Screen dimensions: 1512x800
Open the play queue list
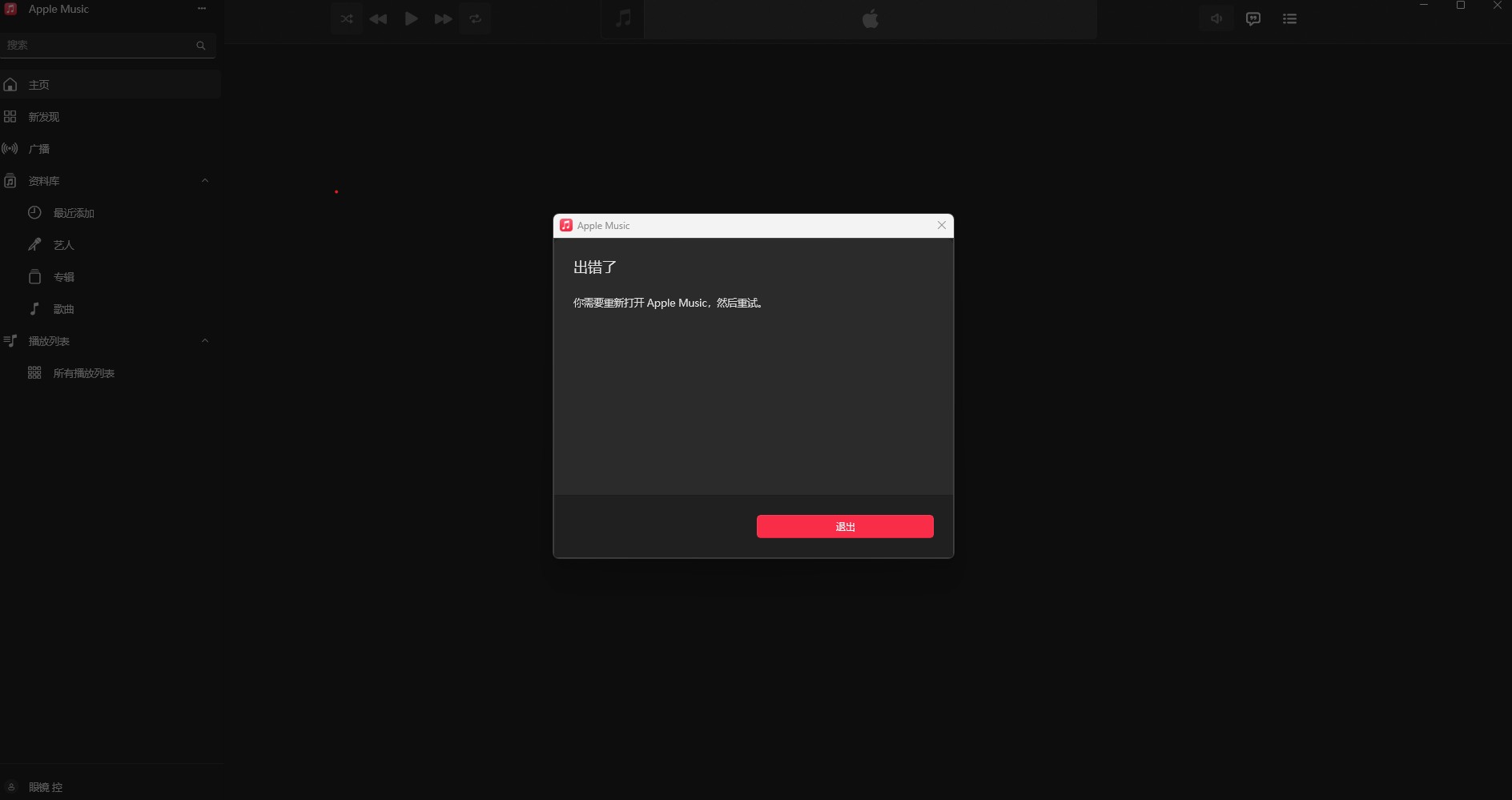1289,18
